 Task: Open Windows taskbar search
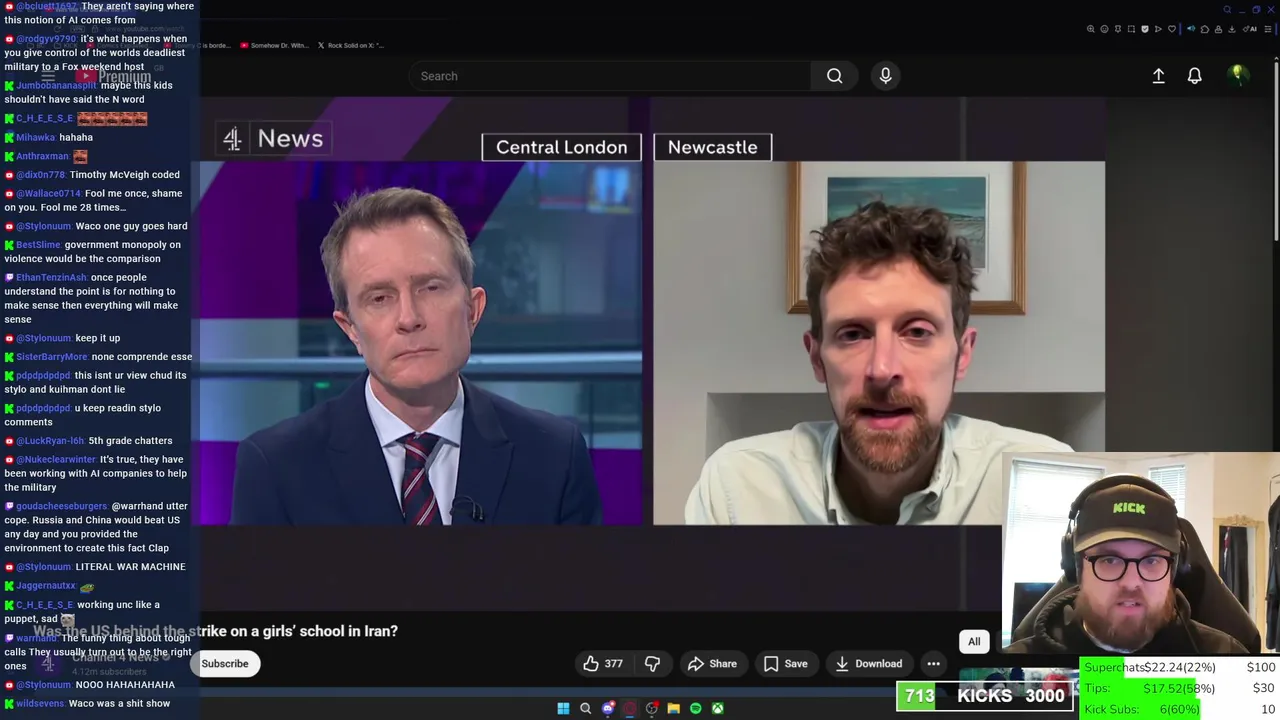pos(585,708)
